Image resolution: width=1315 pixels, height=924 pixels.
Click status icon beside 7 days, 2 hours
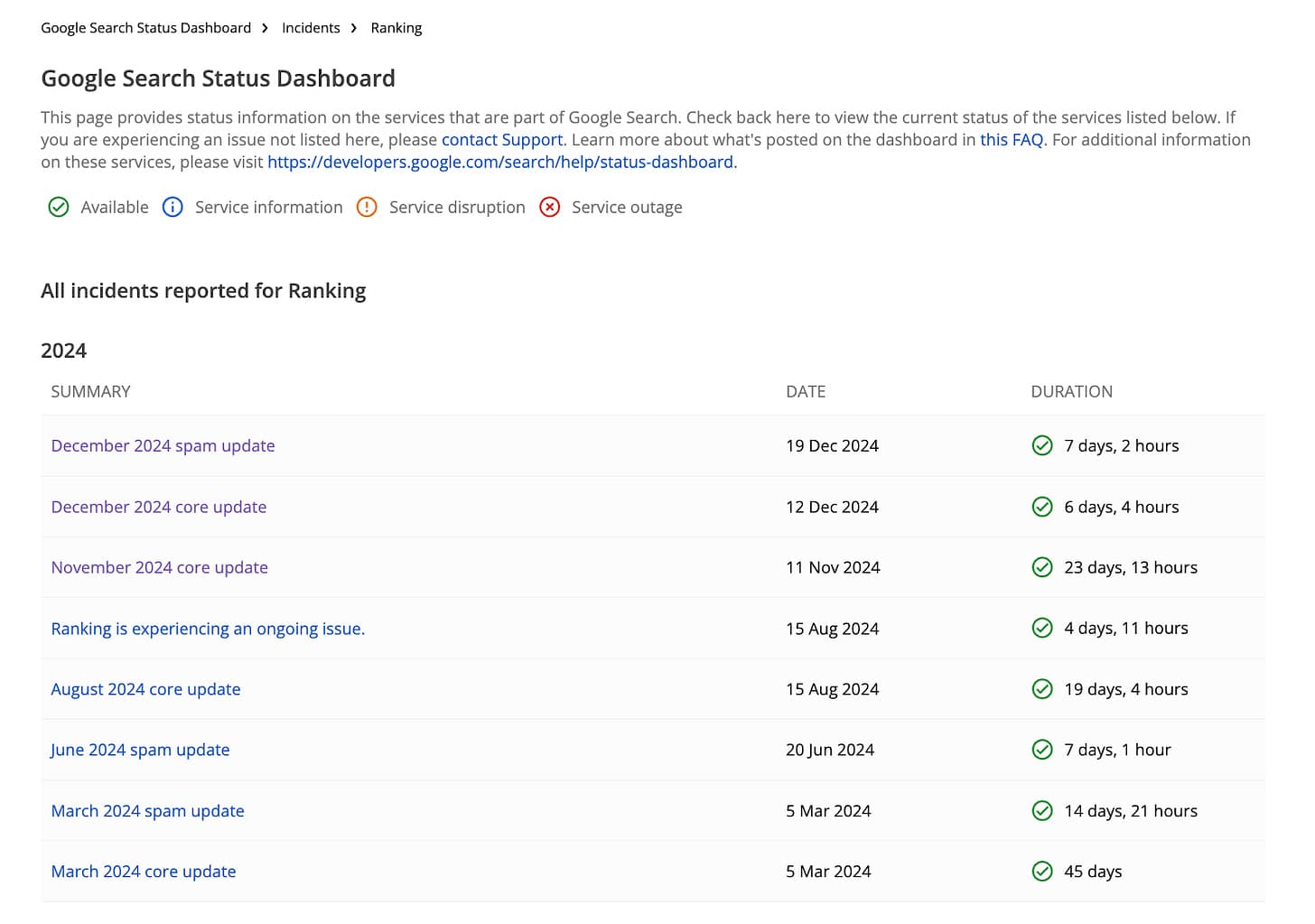pos(1042,446)
